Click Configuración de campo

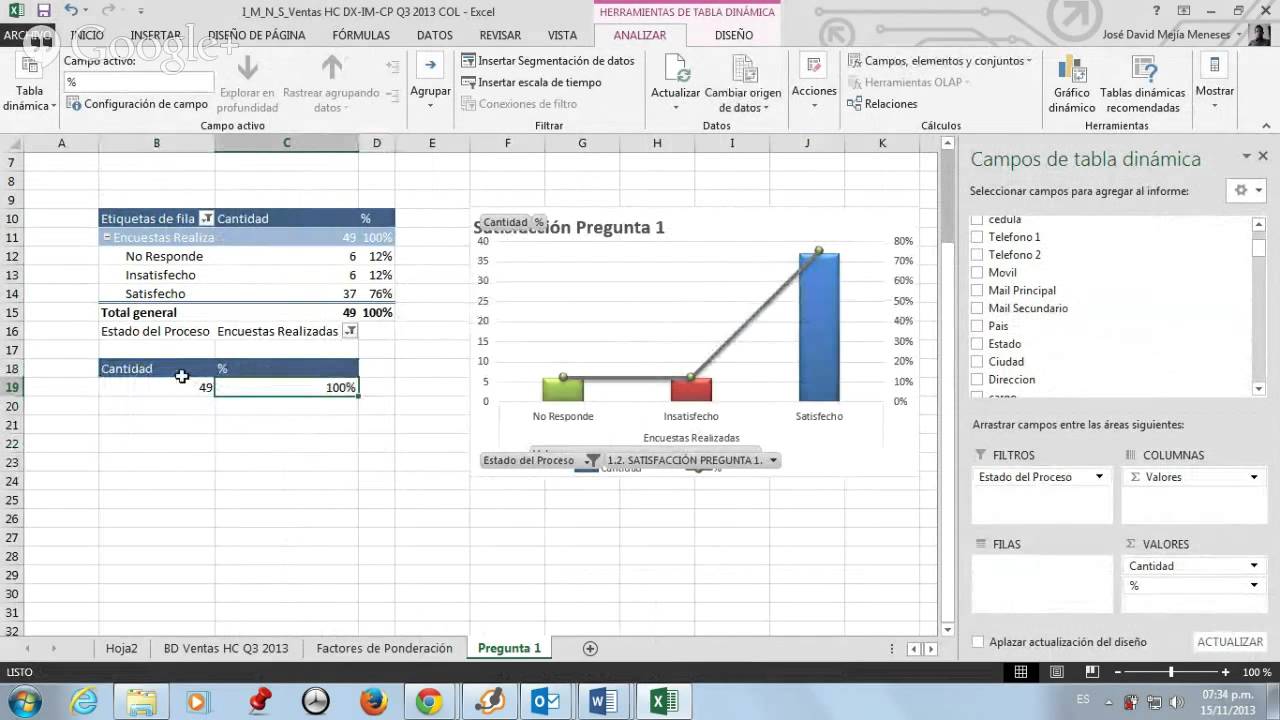[137, 104]
